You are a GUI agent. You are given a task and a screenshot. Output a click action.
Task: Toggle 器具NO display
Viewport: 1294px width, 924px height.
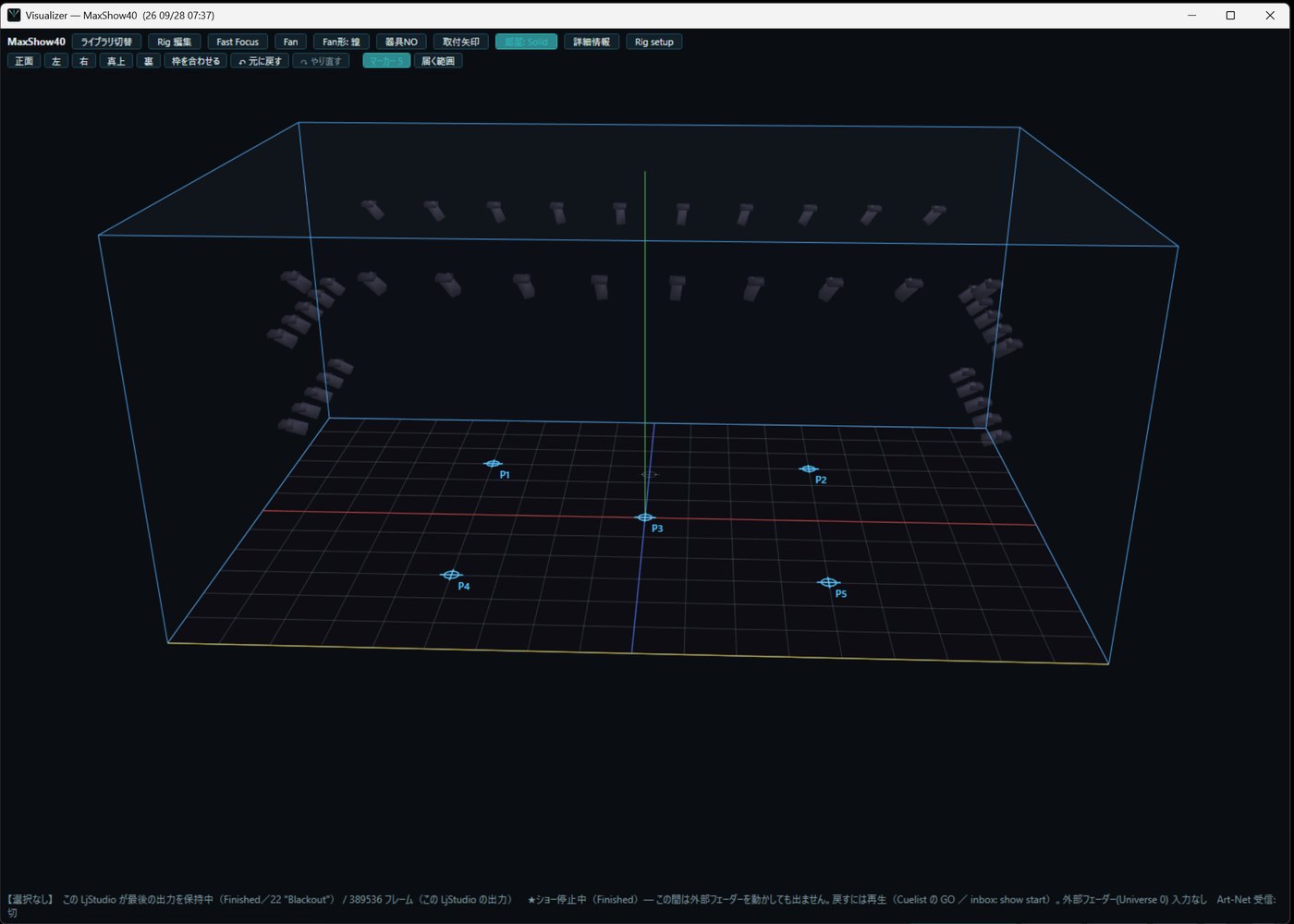[401, 42]
